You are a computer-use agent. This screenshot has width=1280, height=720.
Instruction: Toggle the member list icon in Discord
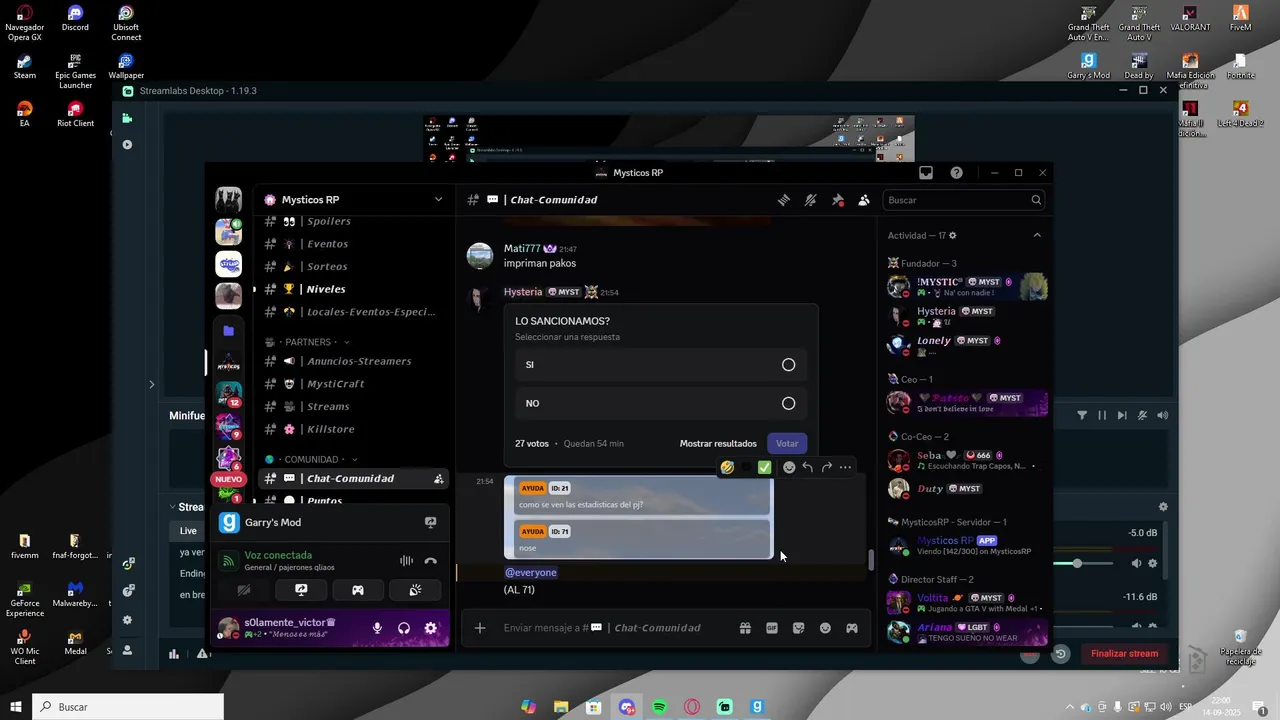(x=864, y=200)
